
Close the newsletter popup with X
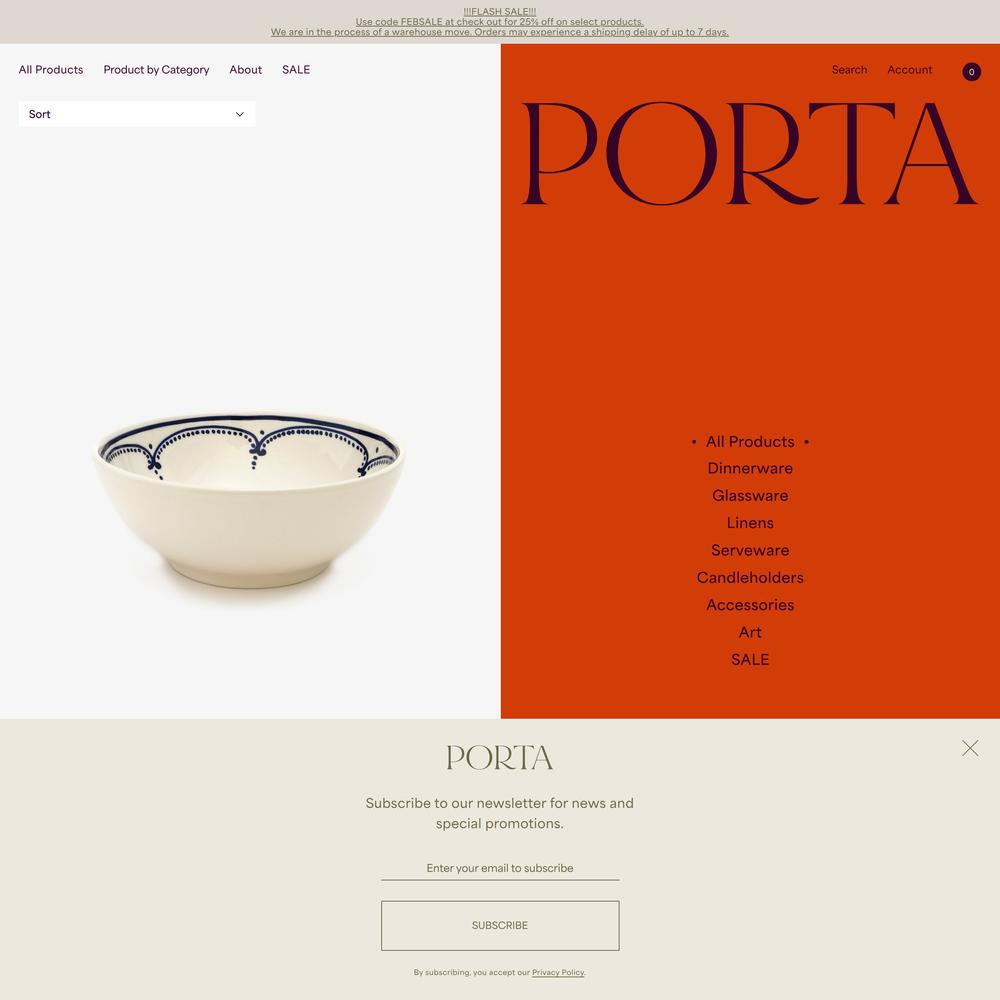(970, 748)
